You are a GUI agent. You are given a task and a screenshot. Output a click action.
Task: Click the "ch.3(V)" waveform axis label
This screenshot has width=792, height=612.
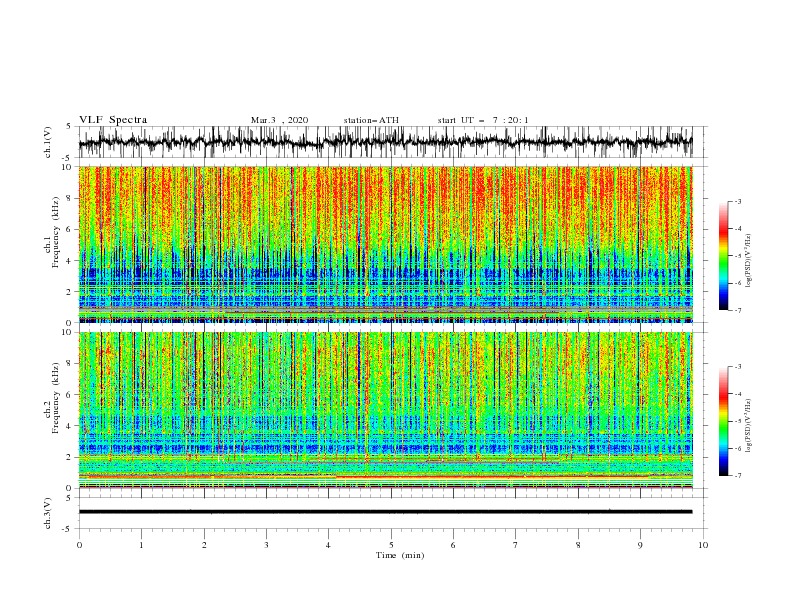(x=48, y=513)
